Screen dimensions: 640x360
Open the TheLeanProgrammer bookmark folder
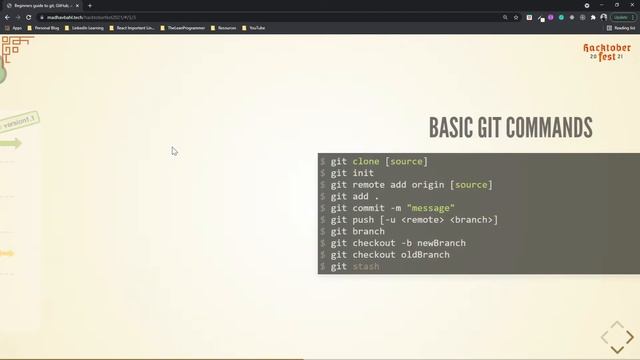183,28
